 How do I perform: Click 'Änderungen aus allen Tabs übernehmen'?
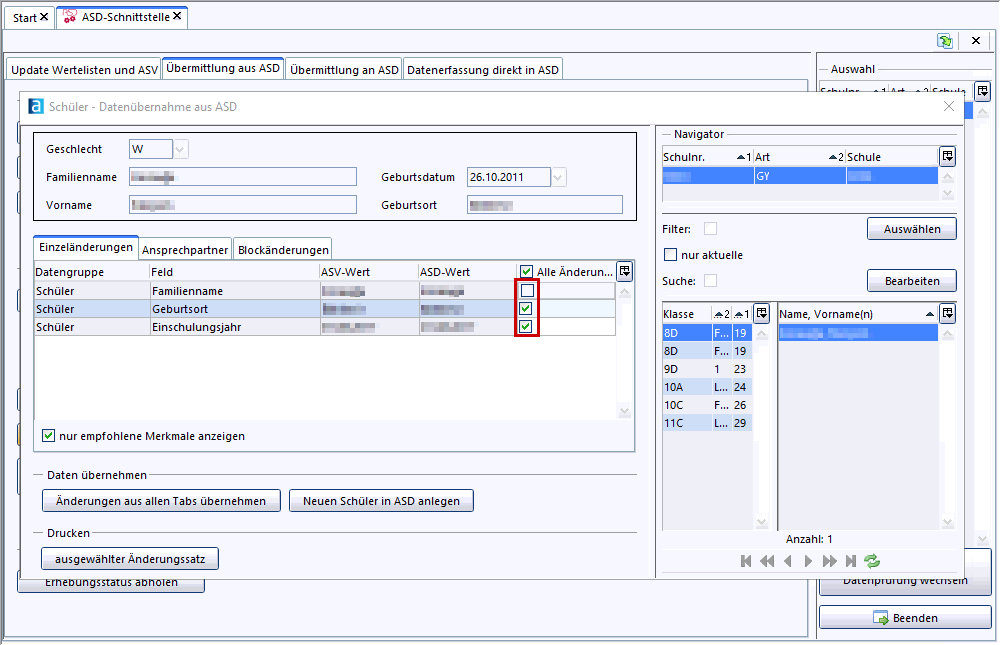coord(161,501)
